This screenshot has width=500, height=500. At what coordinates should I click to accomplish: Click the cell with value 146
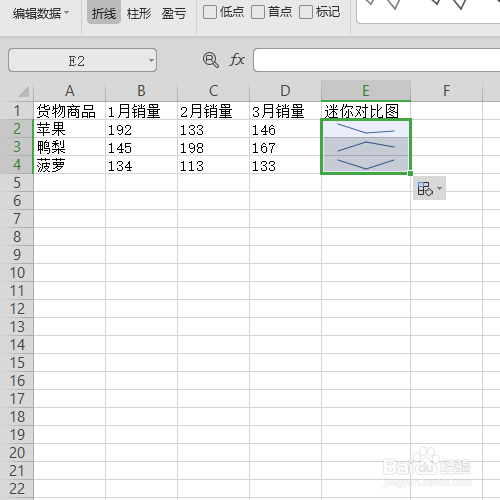tap(285, 129)
